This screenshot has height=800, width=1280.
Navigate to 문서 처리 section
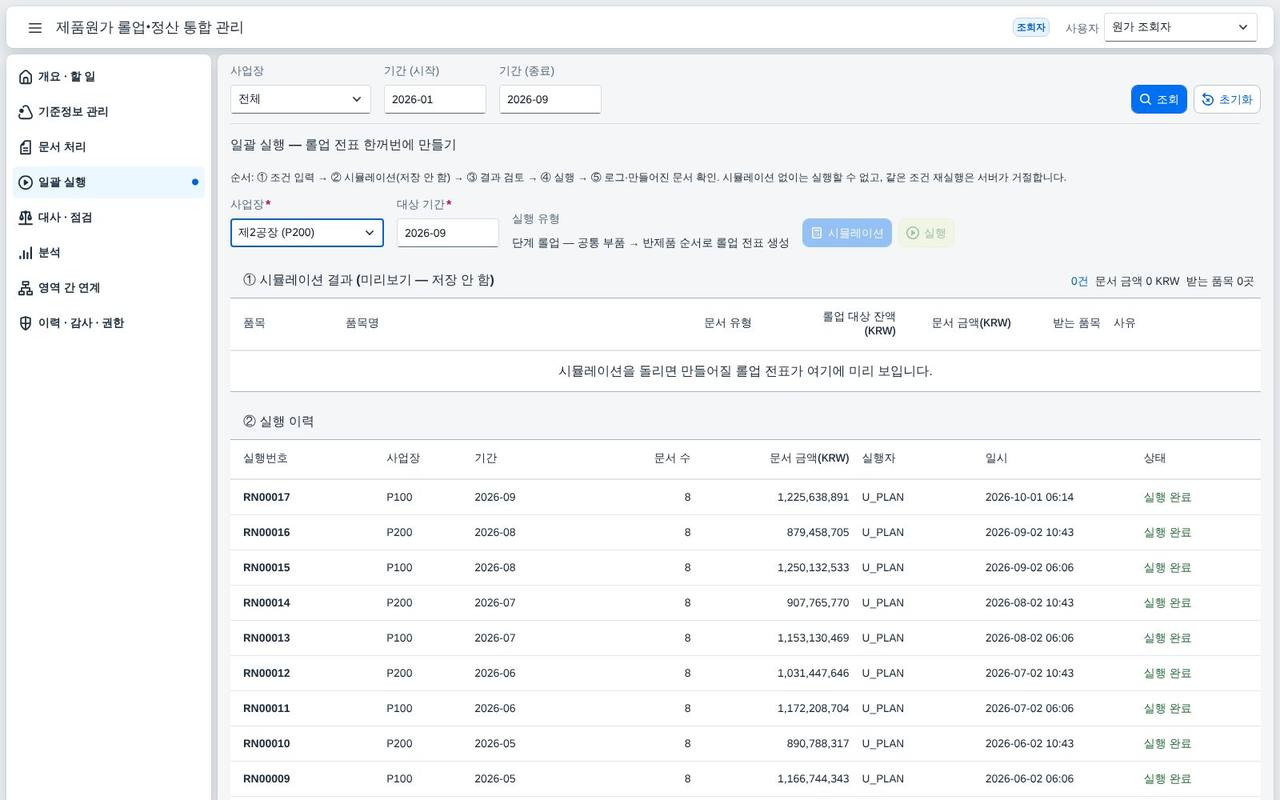(x=110, y=147)
